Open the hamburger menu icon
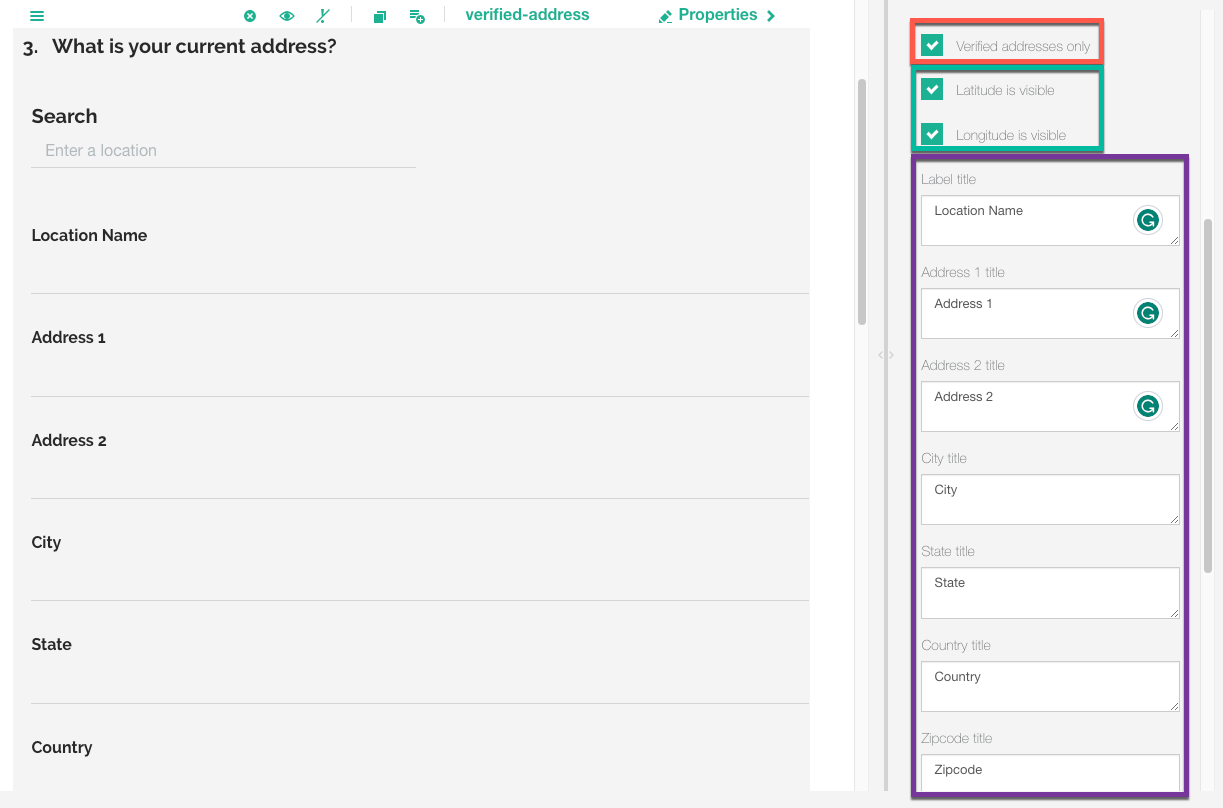Viewport: 1223px width, 808px height. click(x=37, y=16)
